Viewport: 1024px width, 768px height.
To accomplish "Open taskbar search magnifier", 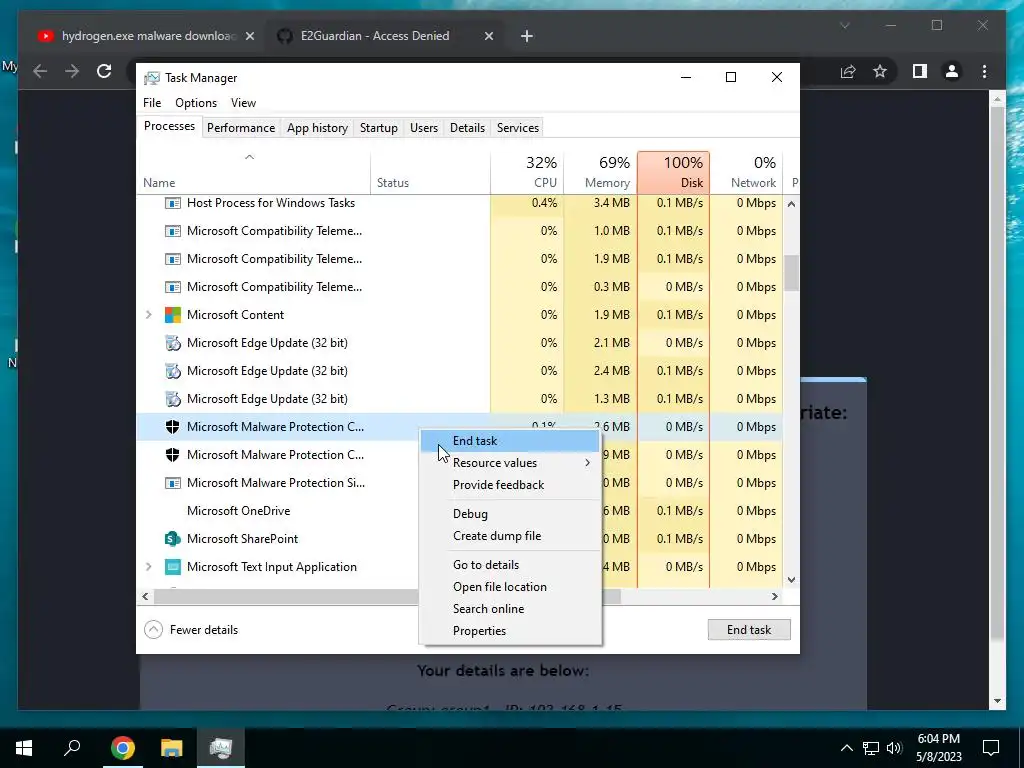I will coord(72,748).
